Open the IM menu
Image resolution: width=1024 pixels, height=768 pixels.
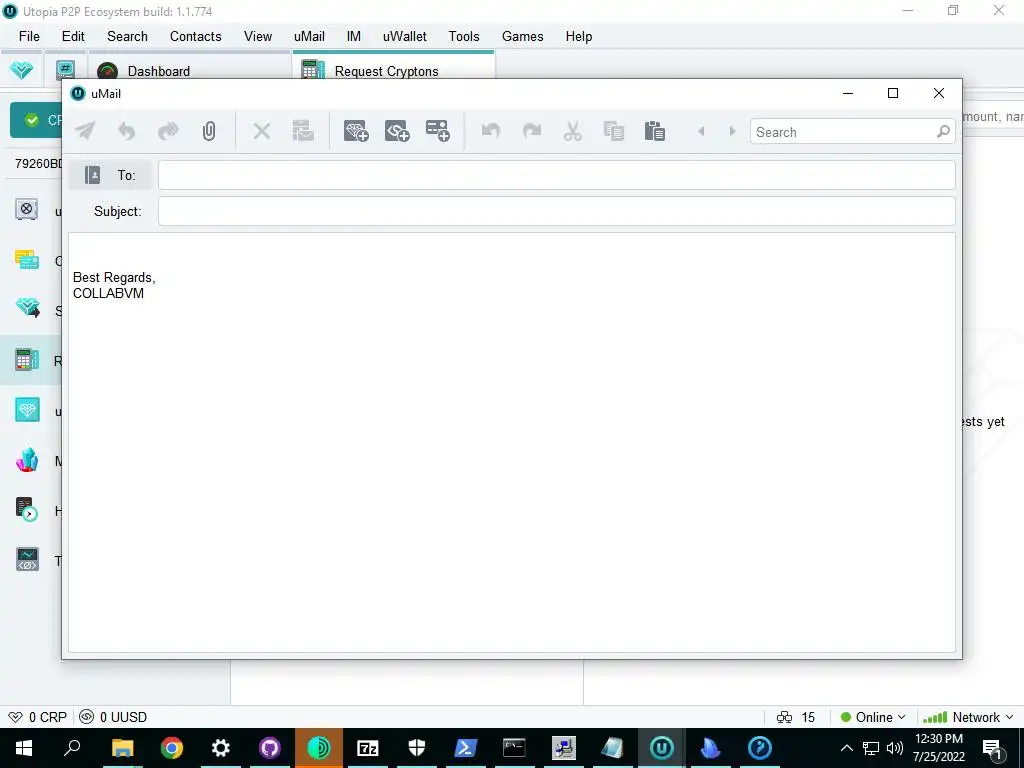[353, 37]
